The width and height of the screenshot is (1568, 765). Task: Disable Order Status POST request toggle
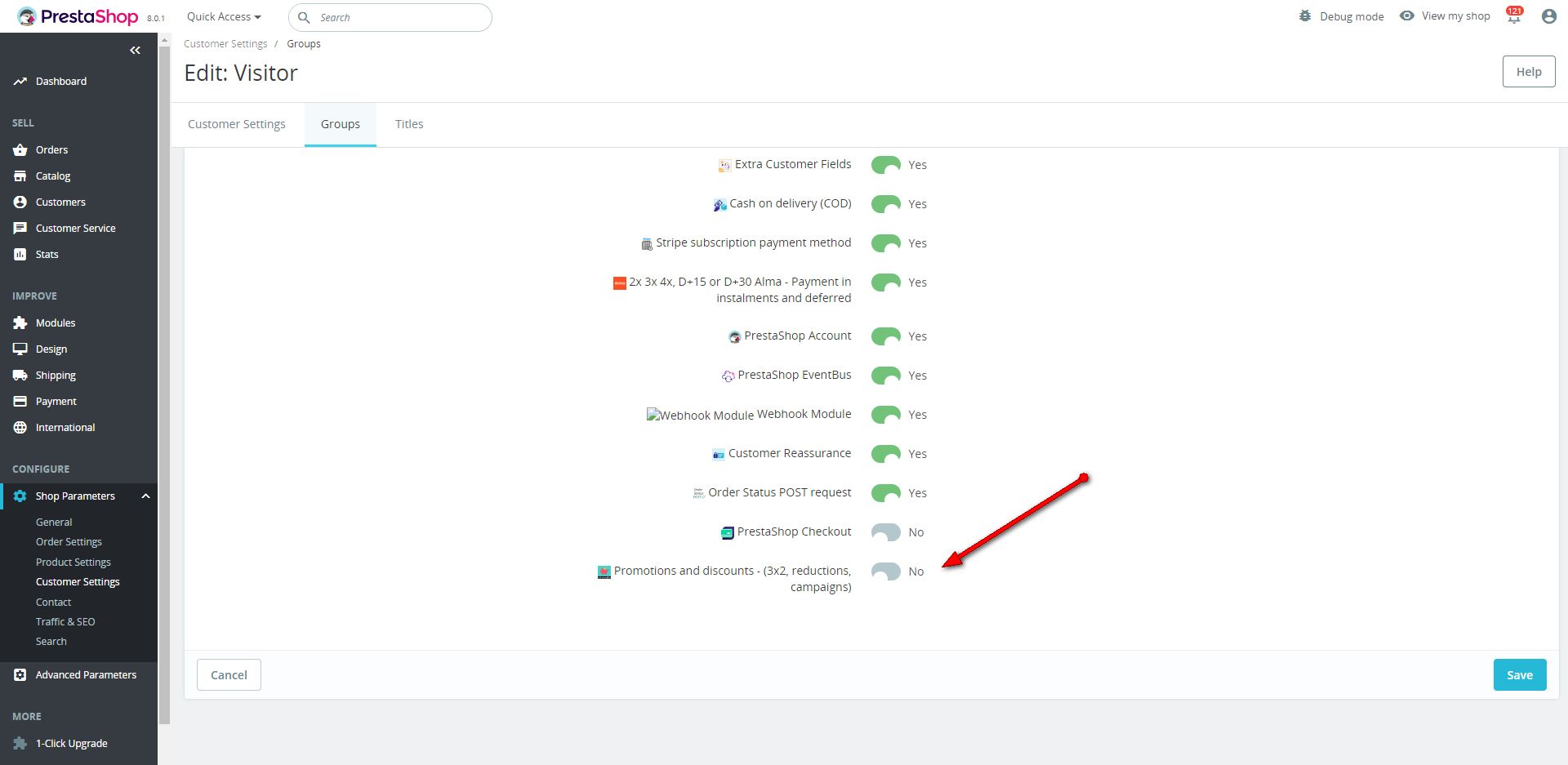886,493
